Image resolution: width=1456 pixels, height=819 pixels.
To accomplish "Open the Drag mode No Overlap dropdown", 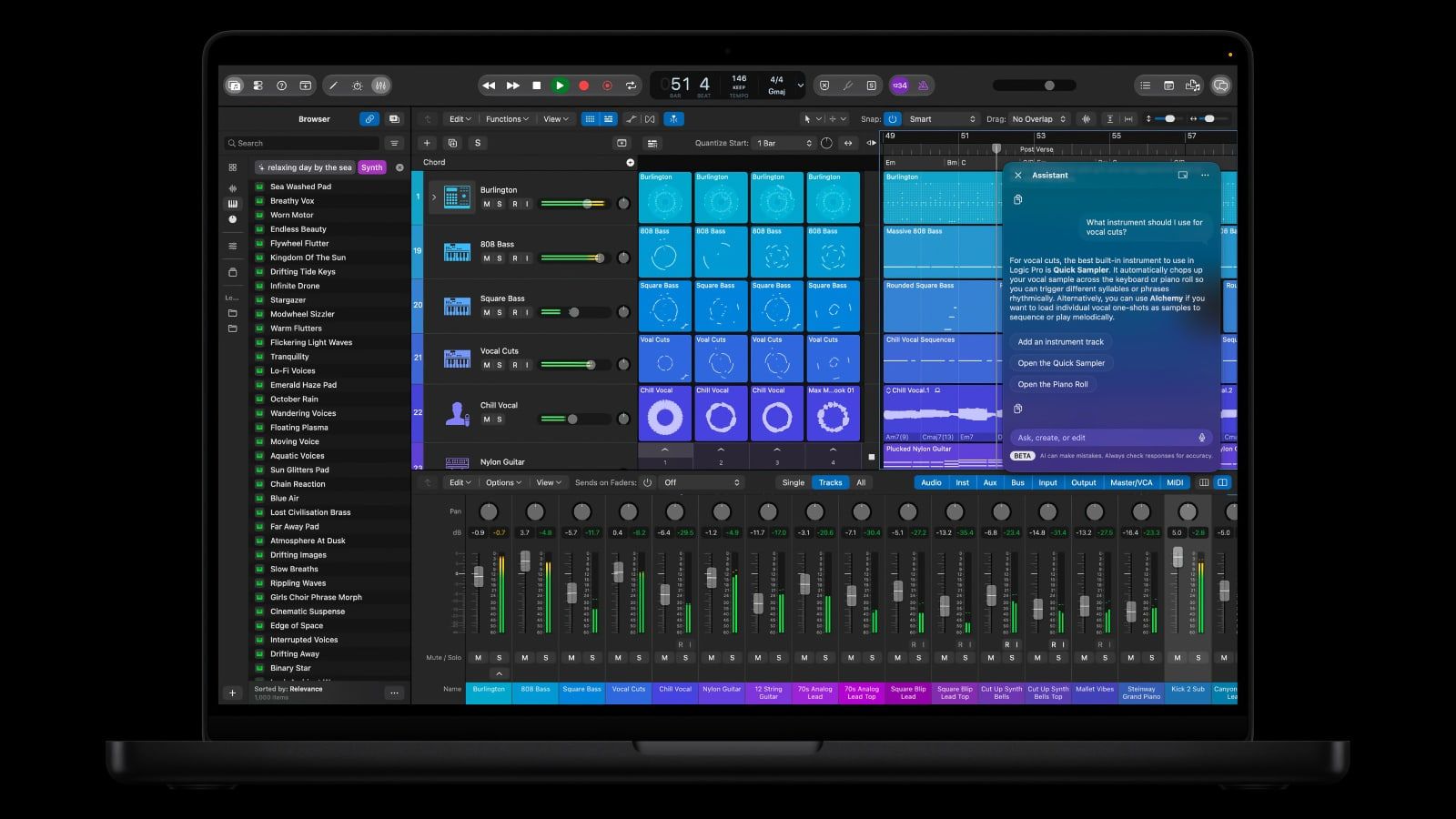I will pos(1039,119).
